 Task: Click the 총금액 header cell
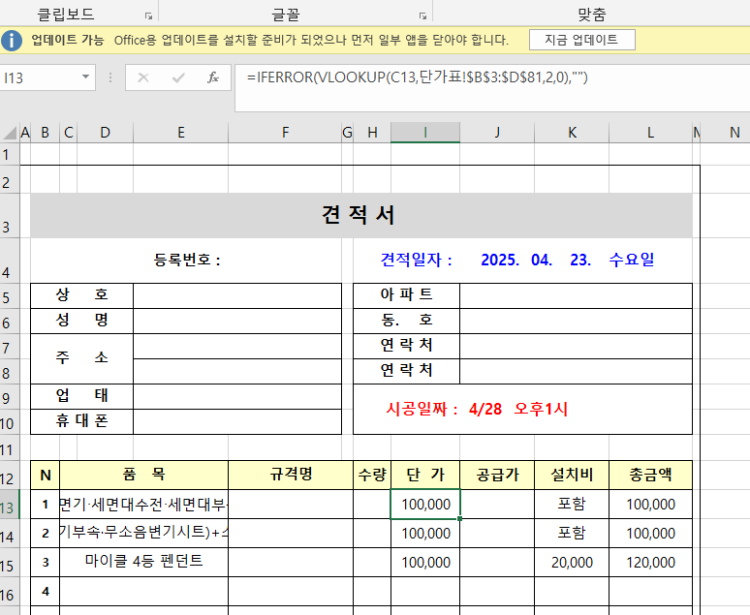pyautogui.click(x=651, y=475)
